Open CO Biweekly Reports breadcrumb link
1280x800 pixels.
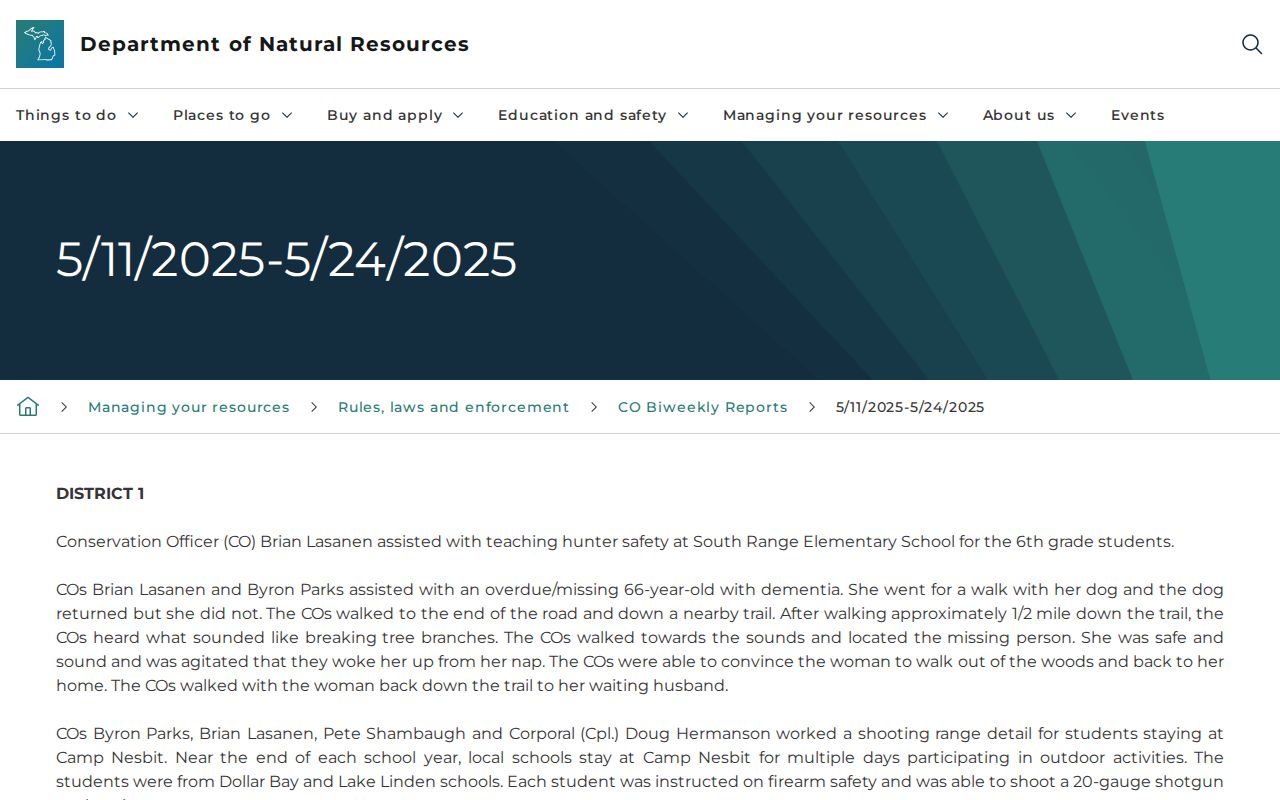703,407
